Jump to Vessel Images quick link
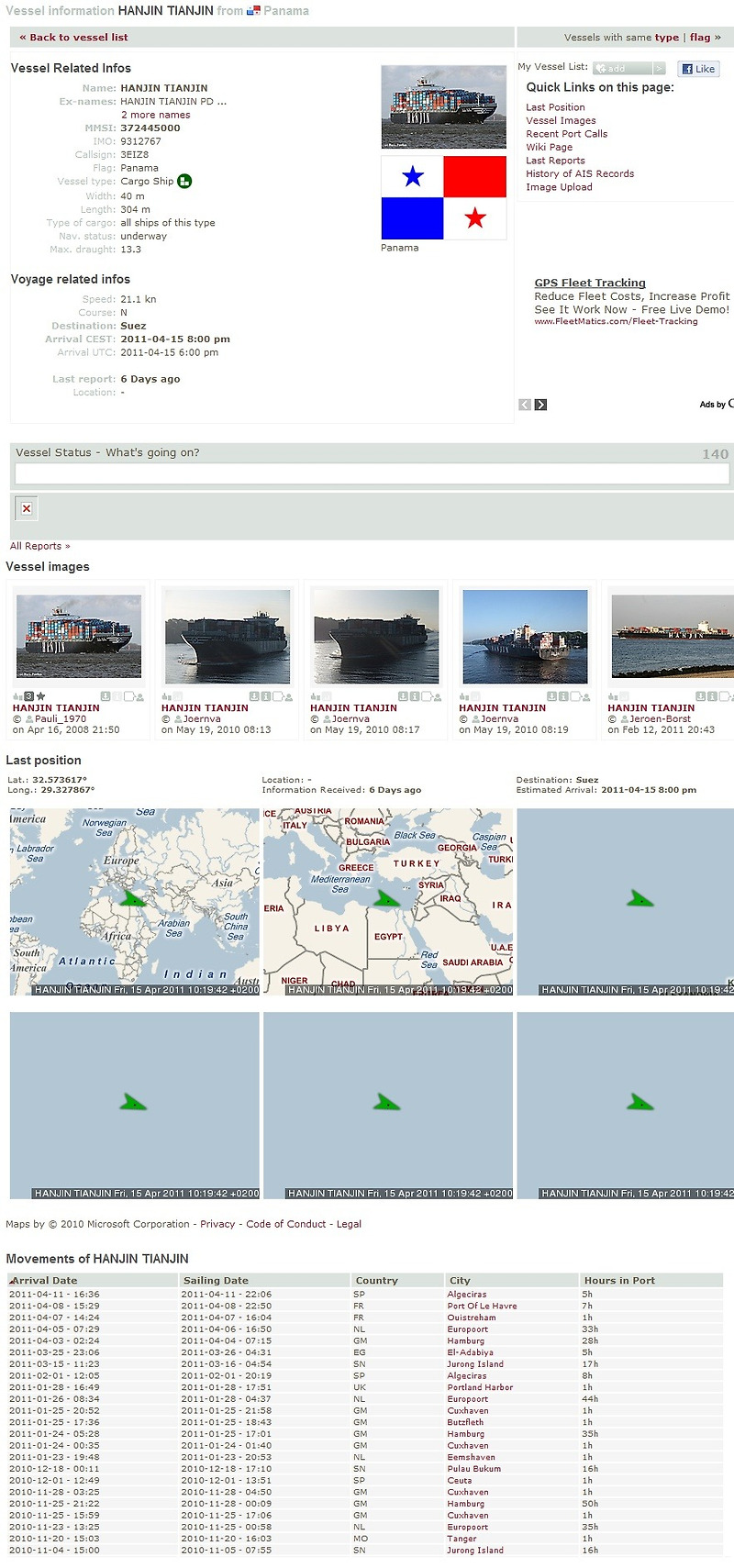The width and height of the screenshot is (734, 1568). point(561,120)
